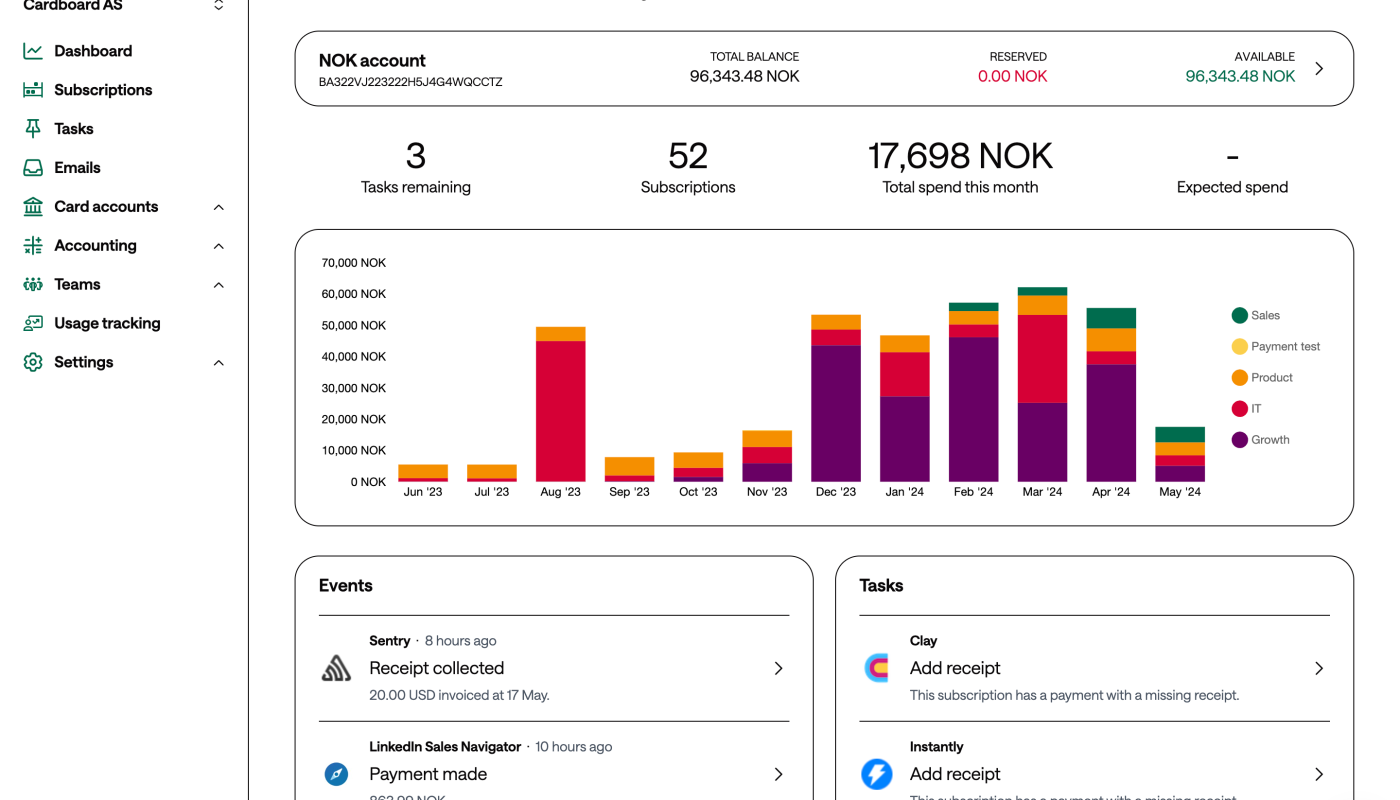Expand the Teams menu chevron
The image size is (1400, 800).
coord(219,285)
